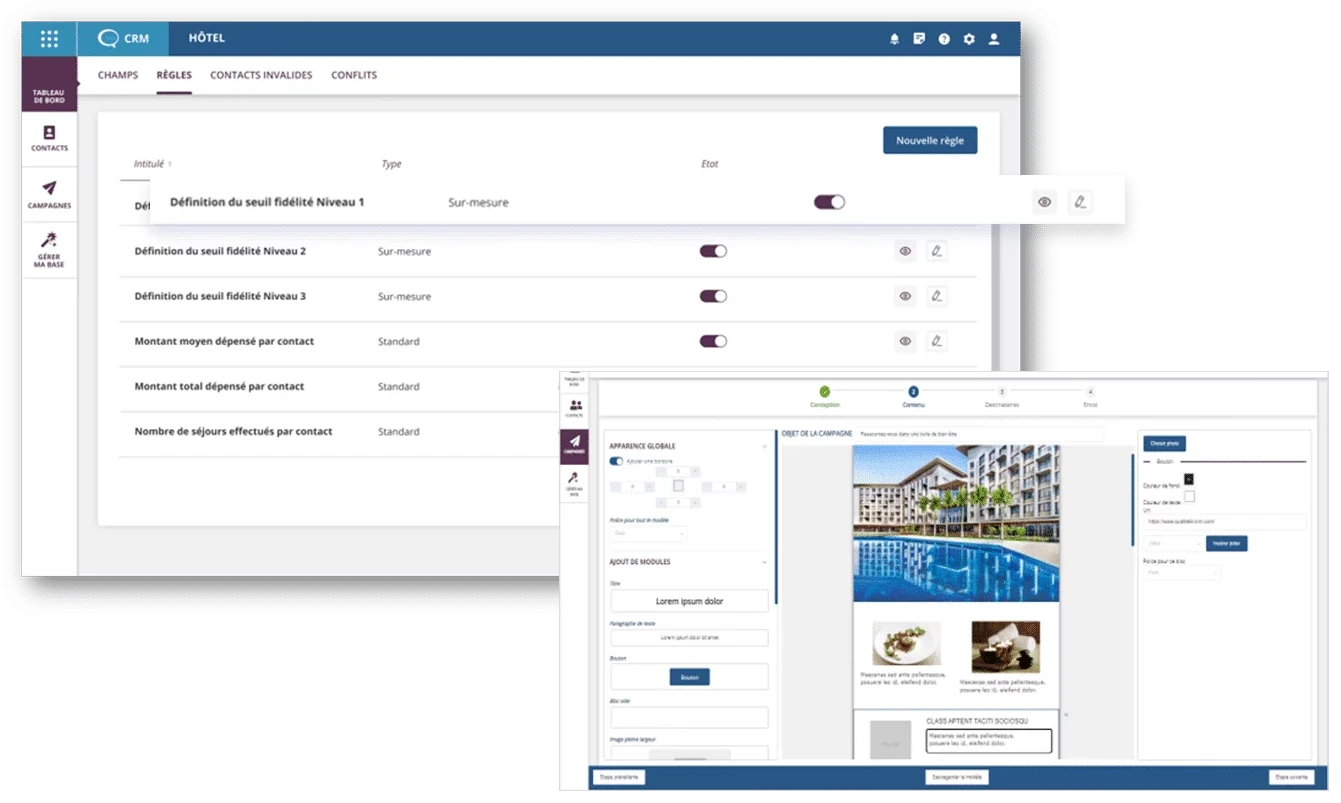Click the Nouvelle règle button

pos(930,141)
